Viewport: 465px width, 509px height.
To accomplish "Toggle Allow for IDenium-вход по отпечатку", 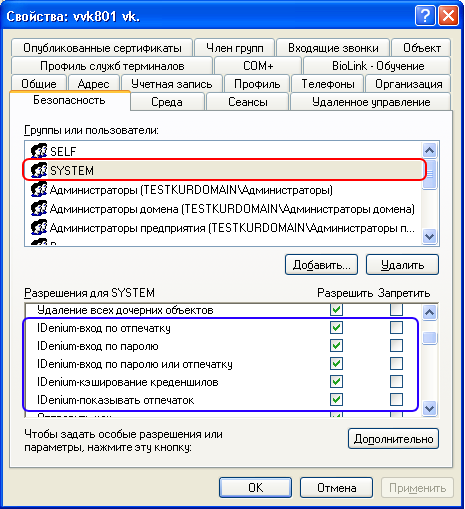I will pos(336,327).
